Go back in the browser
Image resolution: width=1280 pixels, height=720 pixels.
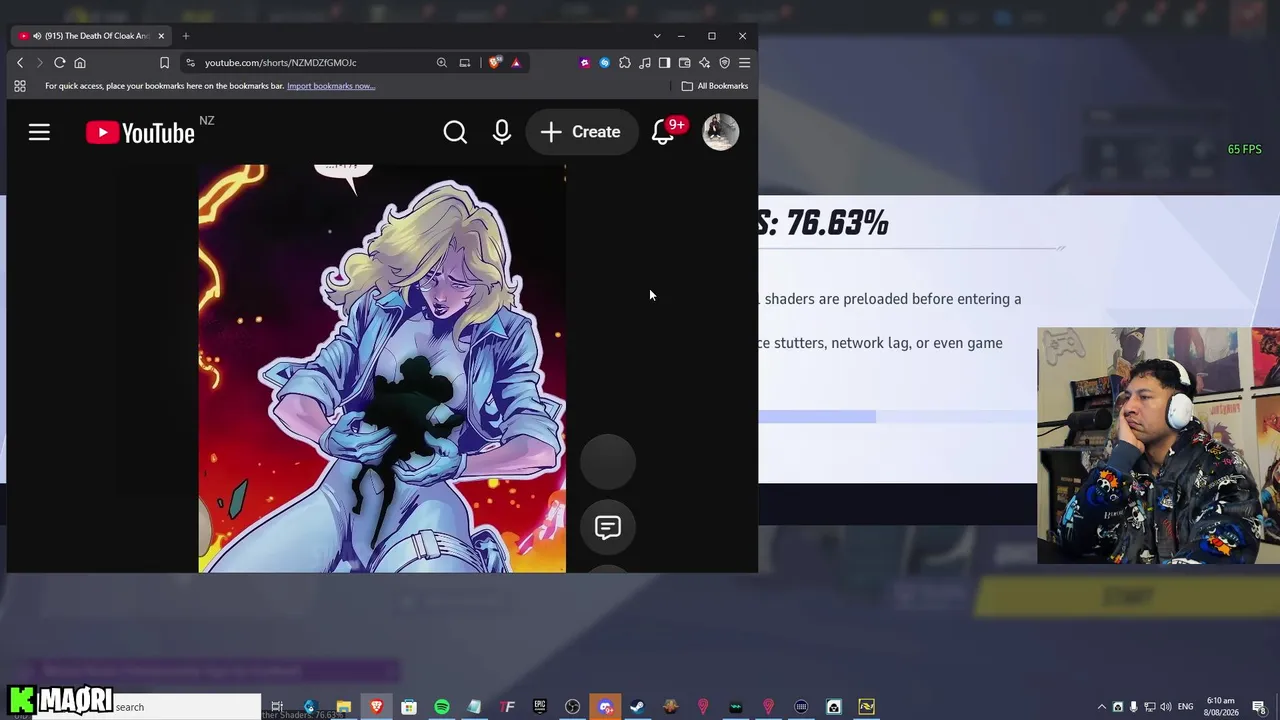click(x=20, y=63)
